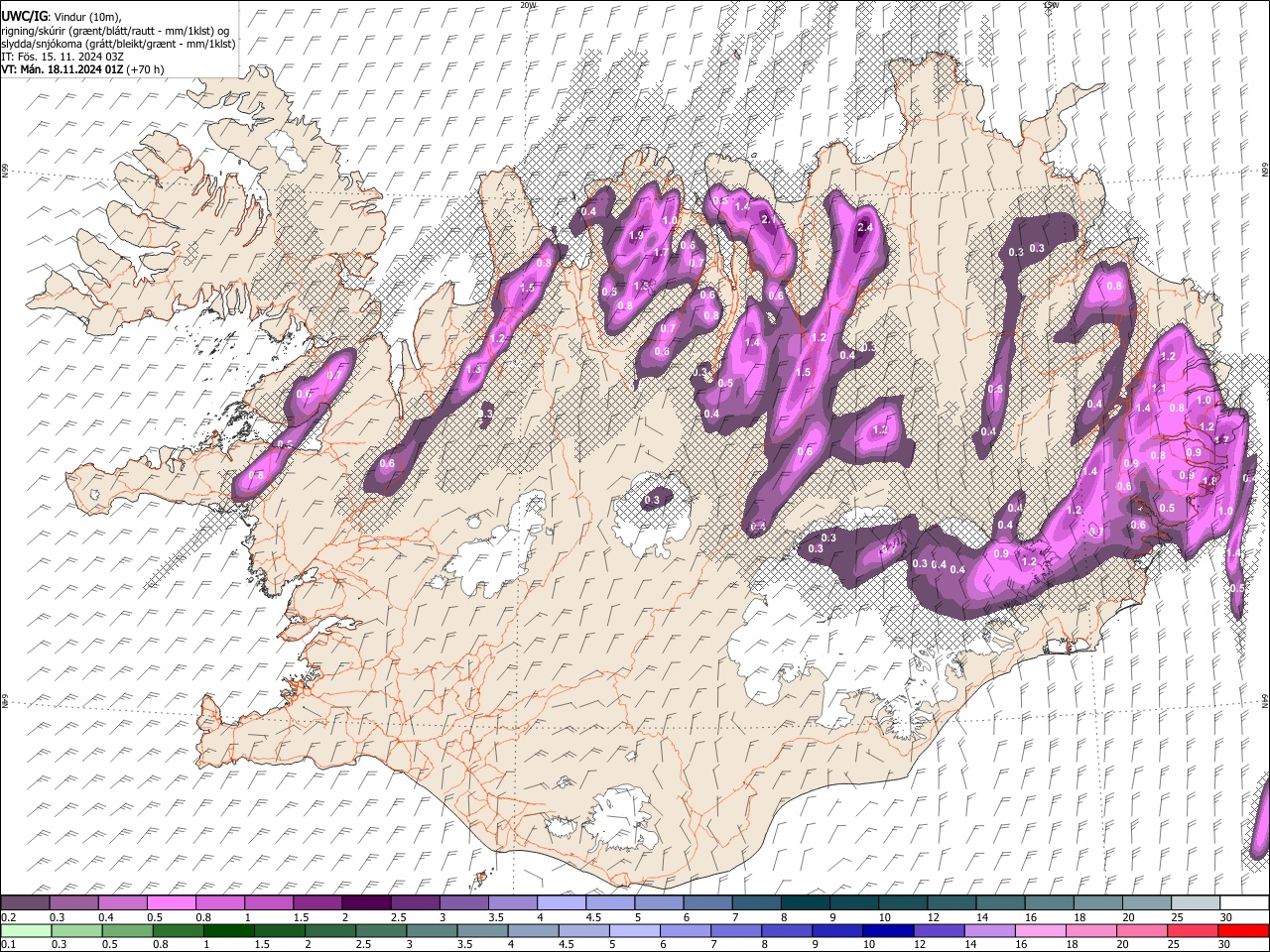Pick the pale green lower swatch between 0.1 and 0.3
This screenshot has height=952, width=1270.
pyautogui.click(x=26, y=930)
